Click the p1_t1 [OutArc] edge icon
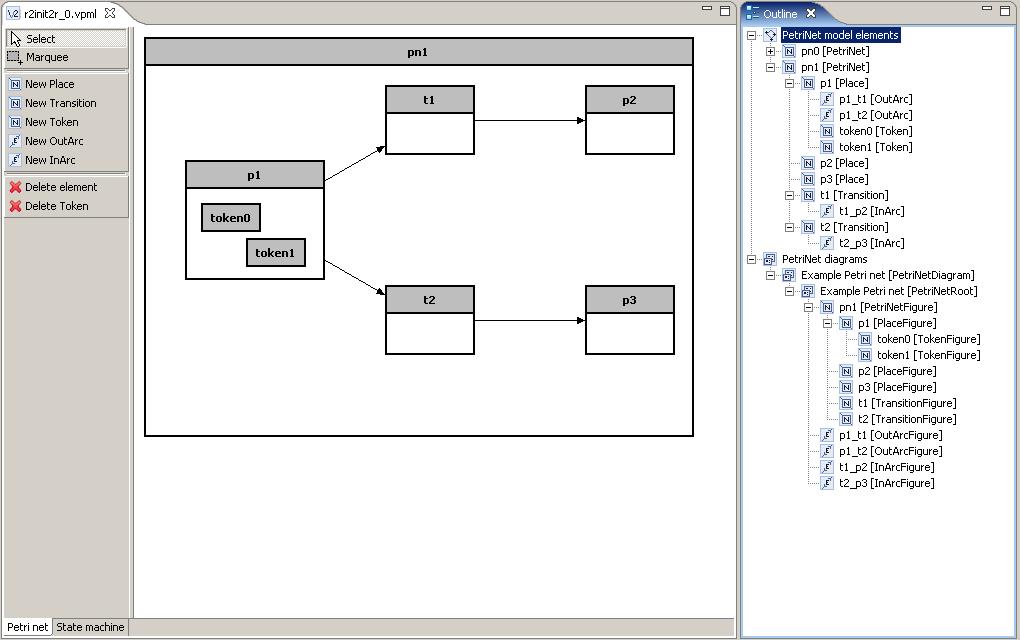1020x640 pixels. pyautogui.click(x=827, y=99)
